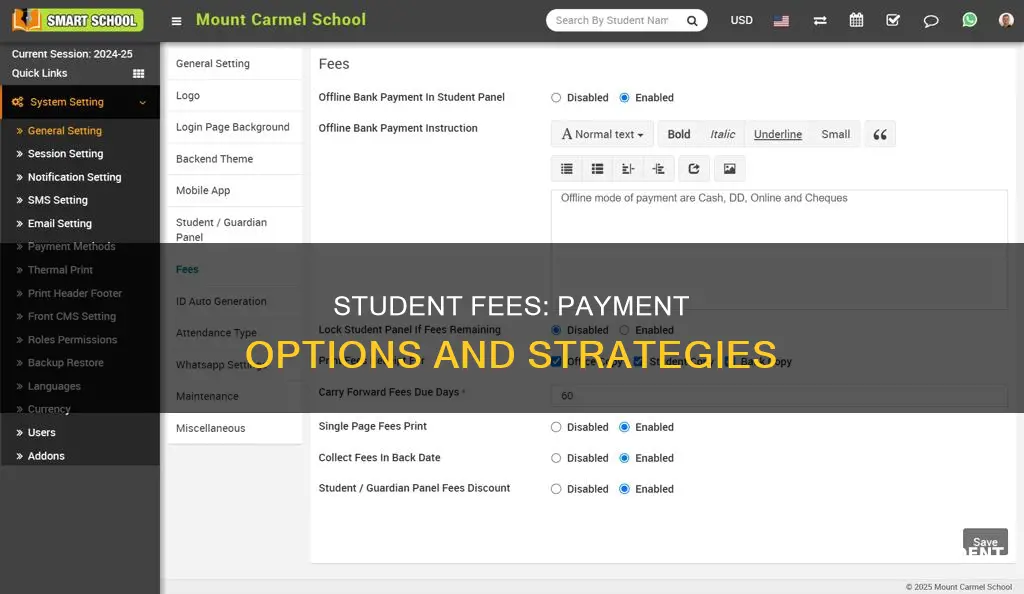The height and width of the screenshot is (594, 1024).
Task: Disable Offline Bank Payment In Student Panel
Action: pyautogui.click(x=556, y=98)
